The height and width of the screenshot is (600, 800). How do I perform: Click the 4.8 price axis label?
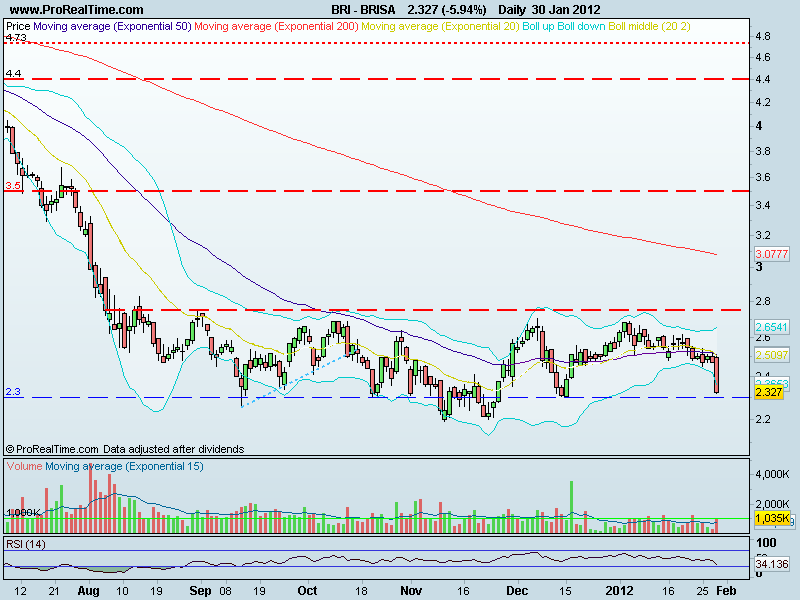click(763, 37)
